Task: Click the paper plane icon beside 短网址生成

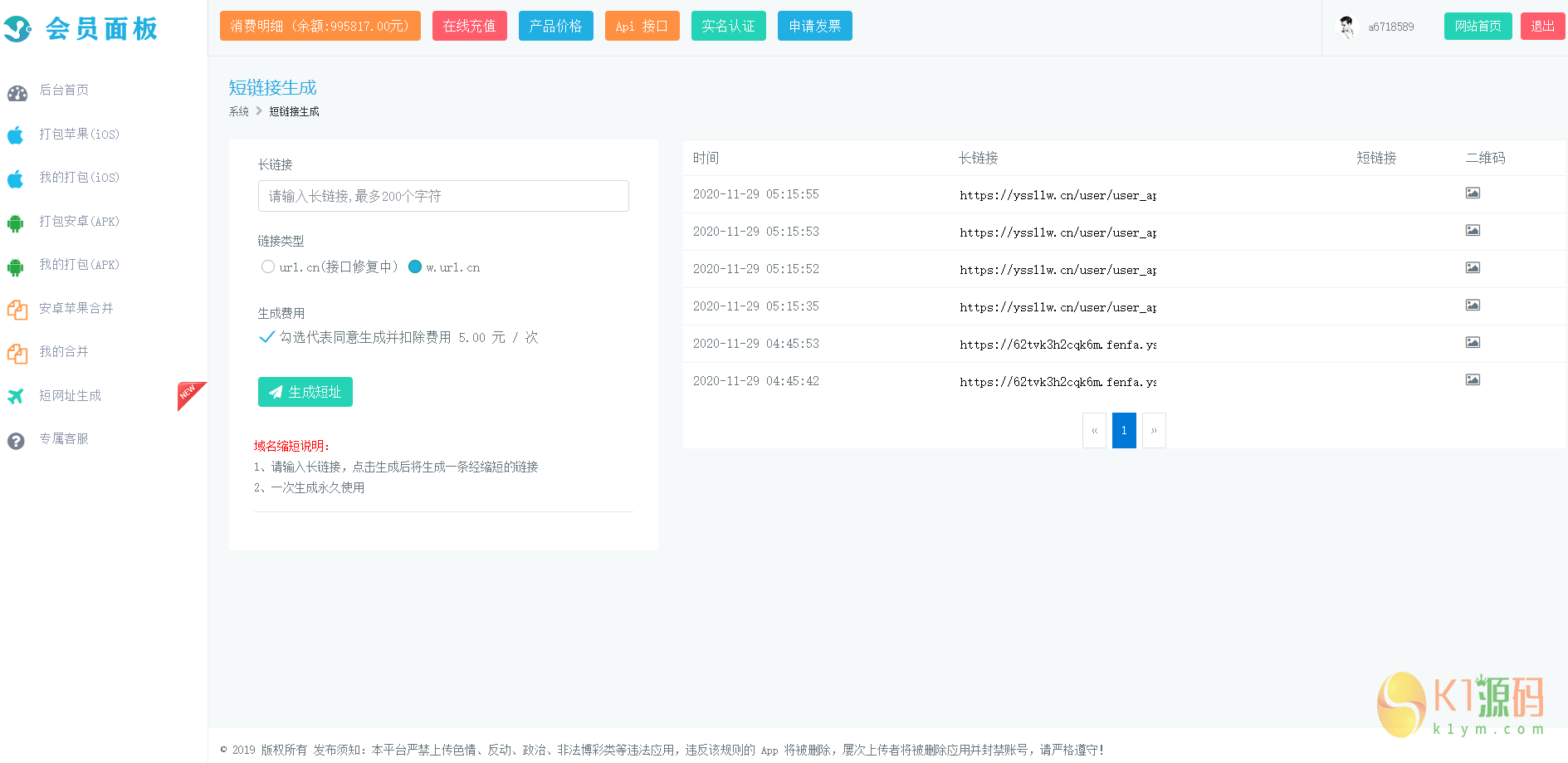Action: (x=16, y=396)
